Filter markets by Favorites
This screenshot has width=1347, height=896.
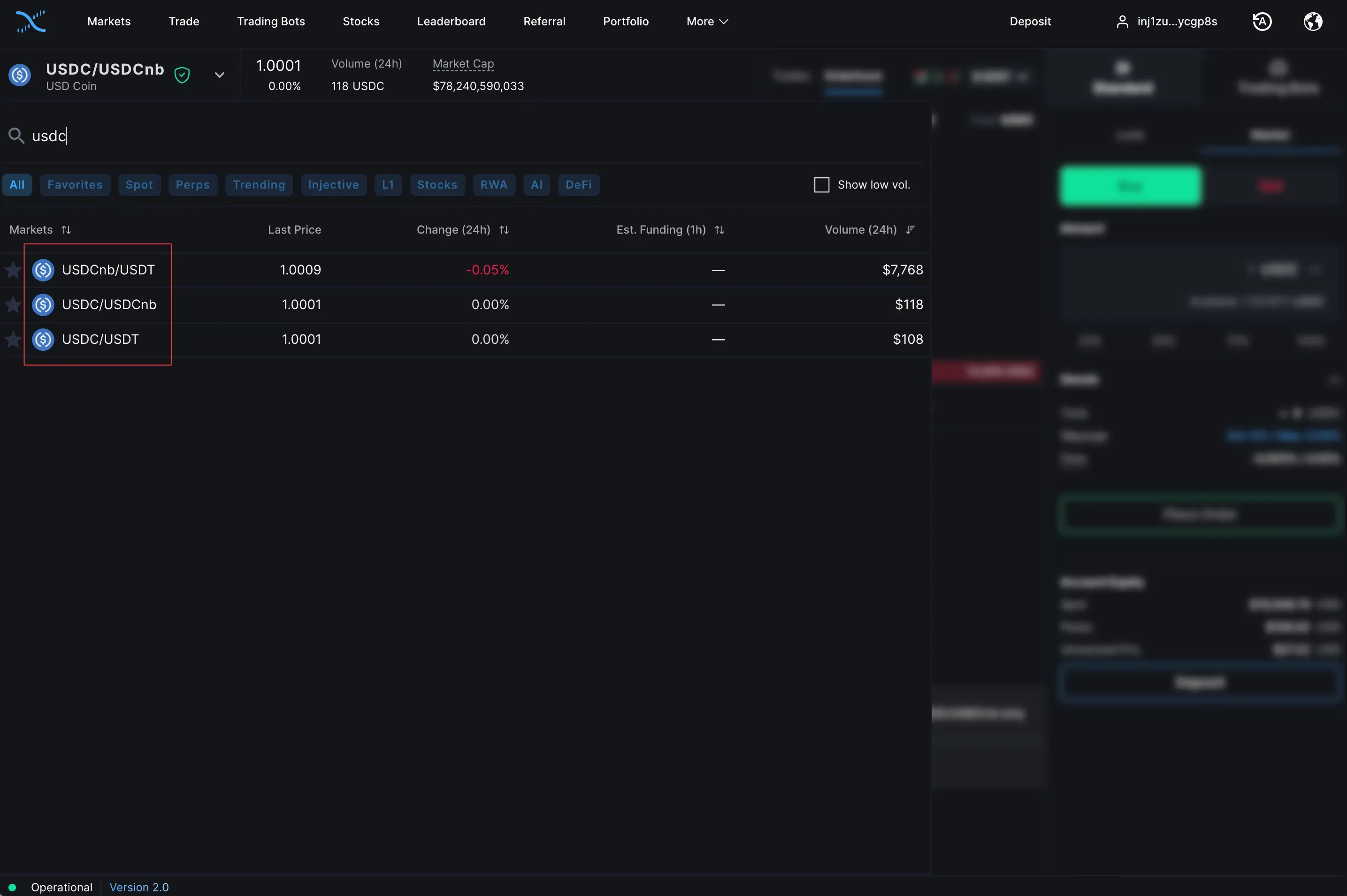point(75,184)
